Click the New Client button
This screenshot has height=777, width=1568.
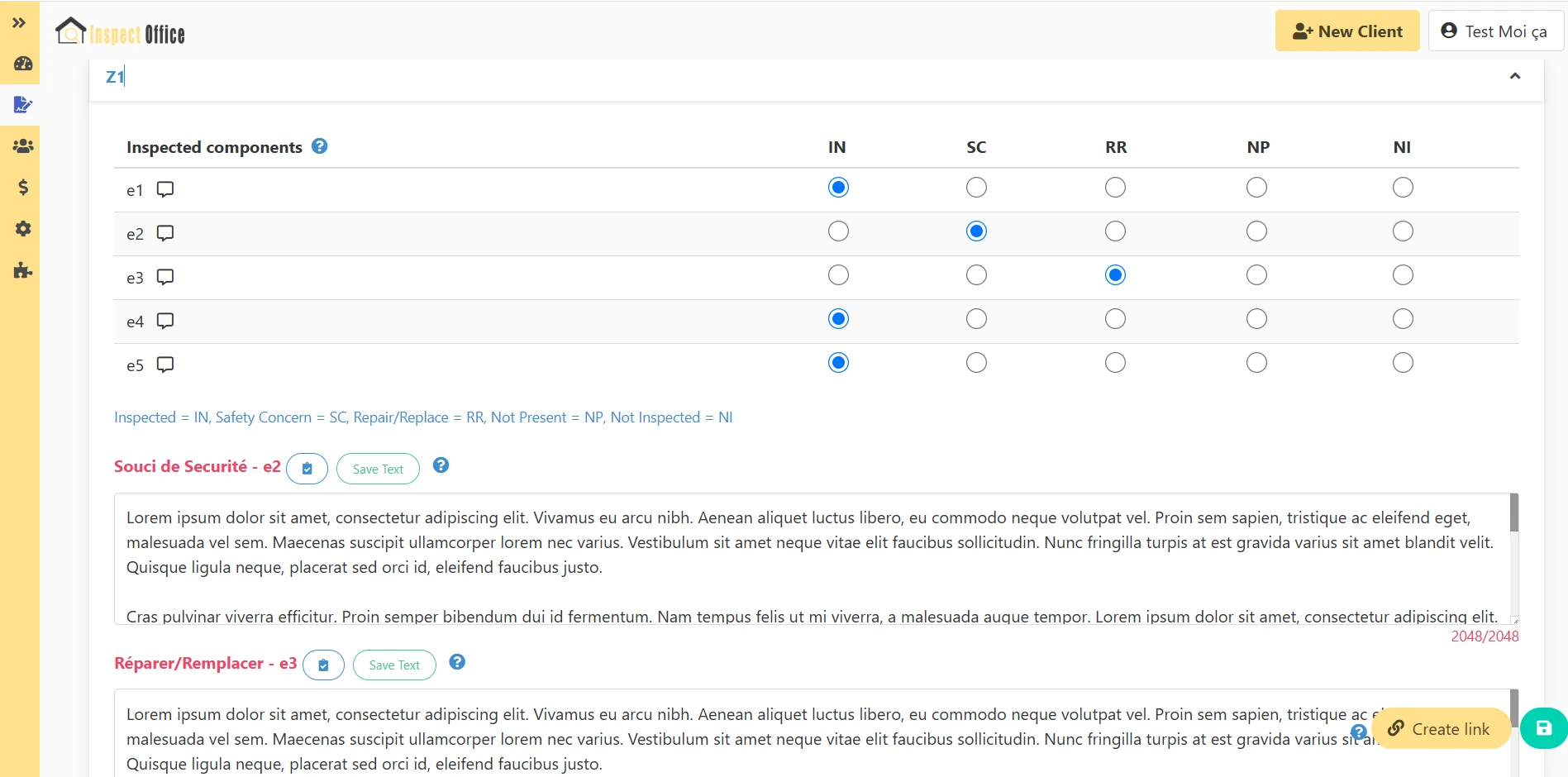(x=1346, y=31)
